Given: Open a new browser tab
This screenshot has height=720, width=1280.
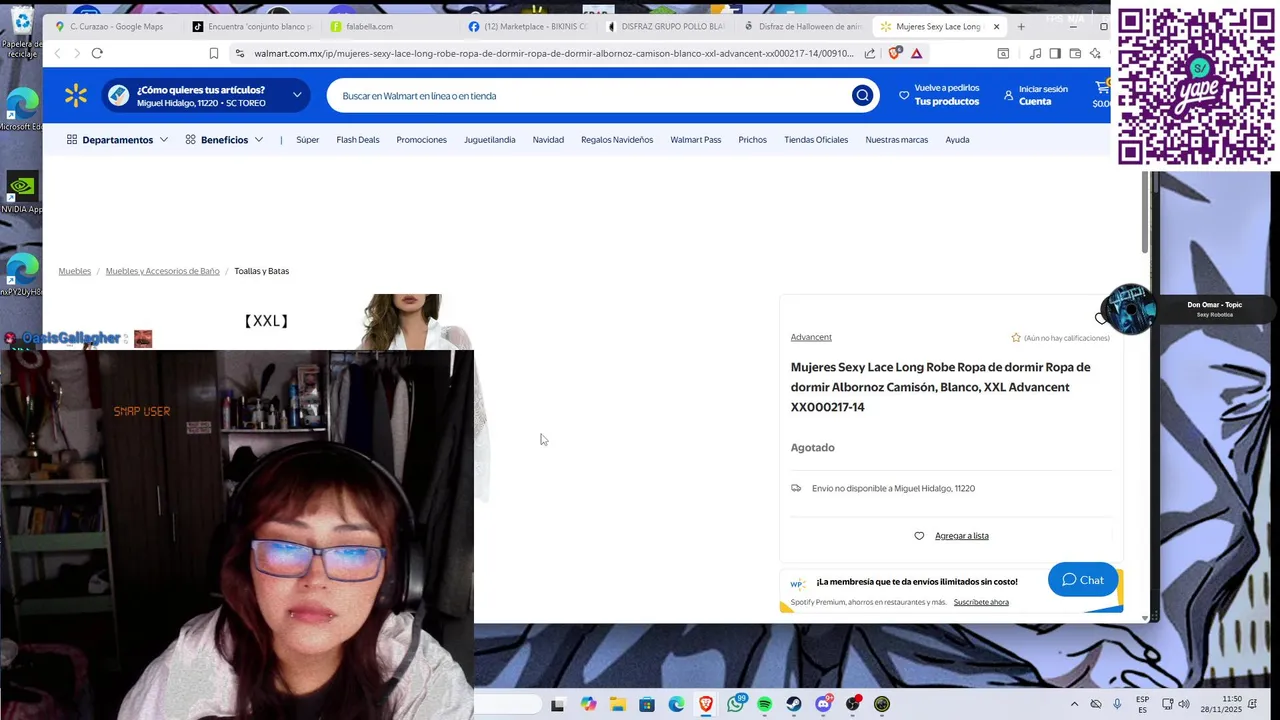Looking at the screenshot, I should (x=1021, y=27).
